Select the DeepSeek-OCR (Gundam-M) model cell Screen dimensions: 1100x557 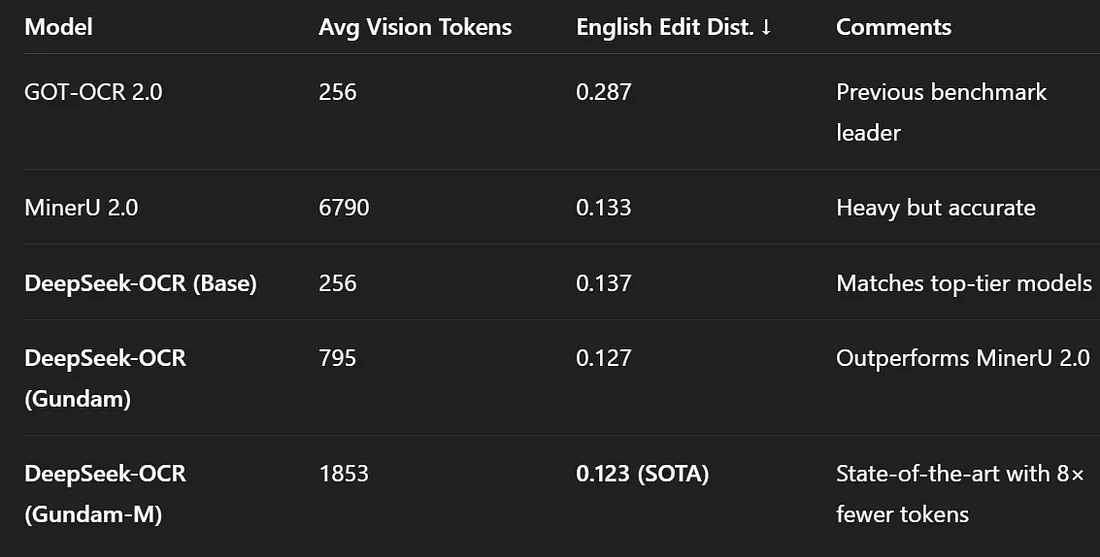coord(105,493)
